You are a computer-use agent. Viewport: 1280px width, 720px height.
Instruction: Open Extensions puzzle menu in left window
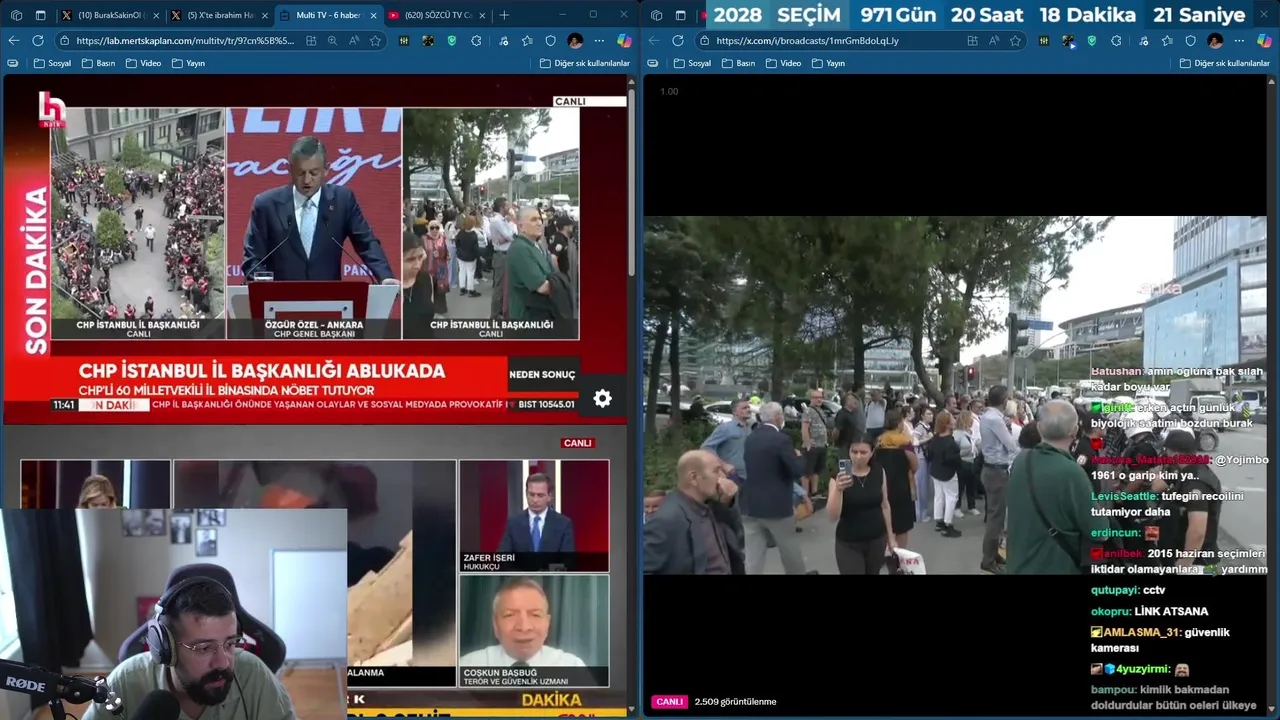click(476, 41)
